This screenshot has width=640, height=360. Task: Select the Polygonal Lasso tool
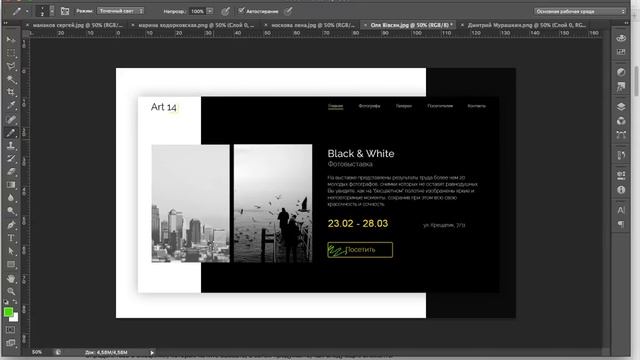point(11,66)
